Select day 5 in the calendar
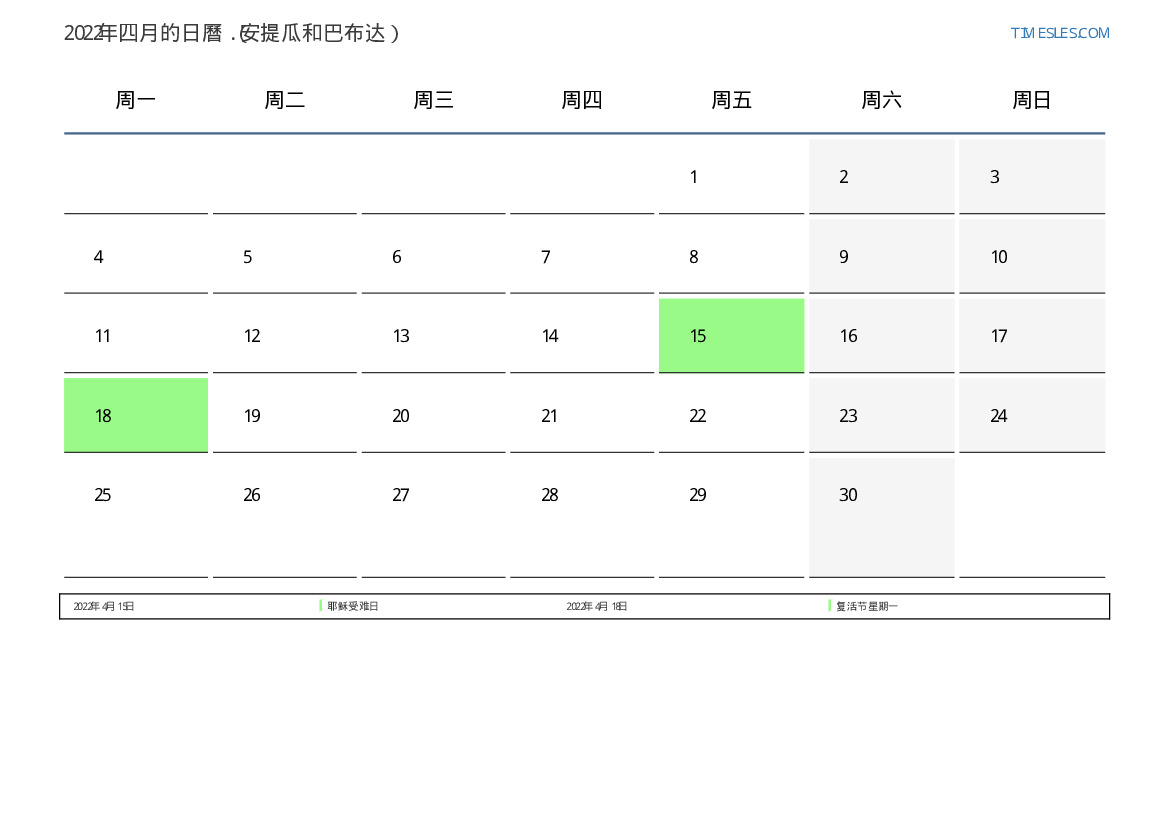Screen dimensions: 1169x827 click(x=285, y=257)
